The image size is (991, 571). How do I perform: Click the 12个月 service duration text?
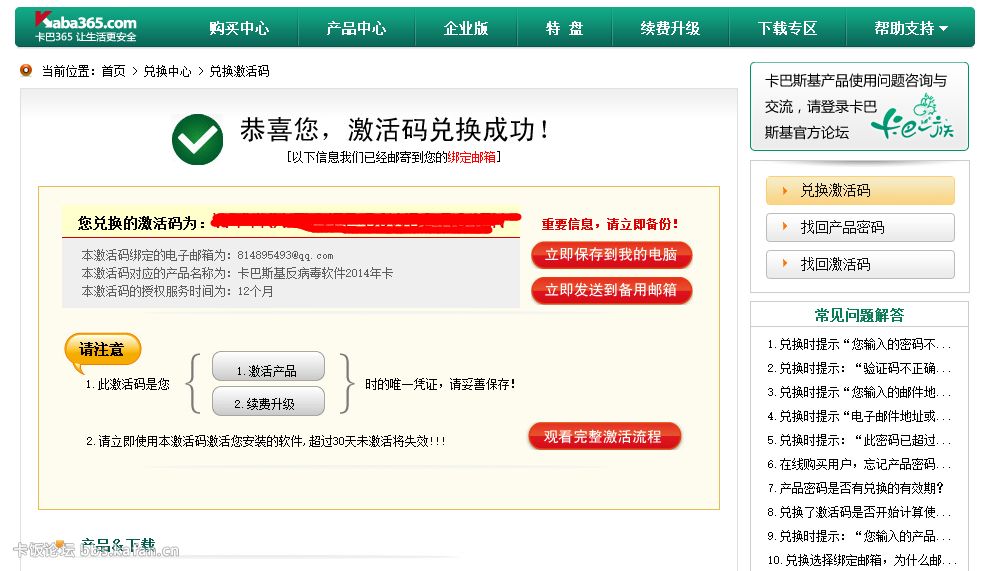(x=255, y=292)
